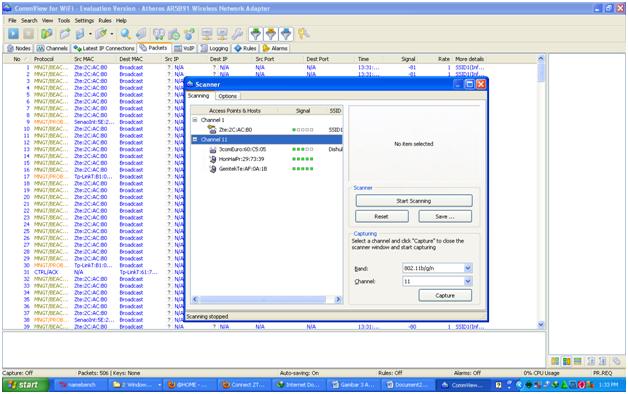Click the globe nodes toolbar icon

[x=189, y=34]
